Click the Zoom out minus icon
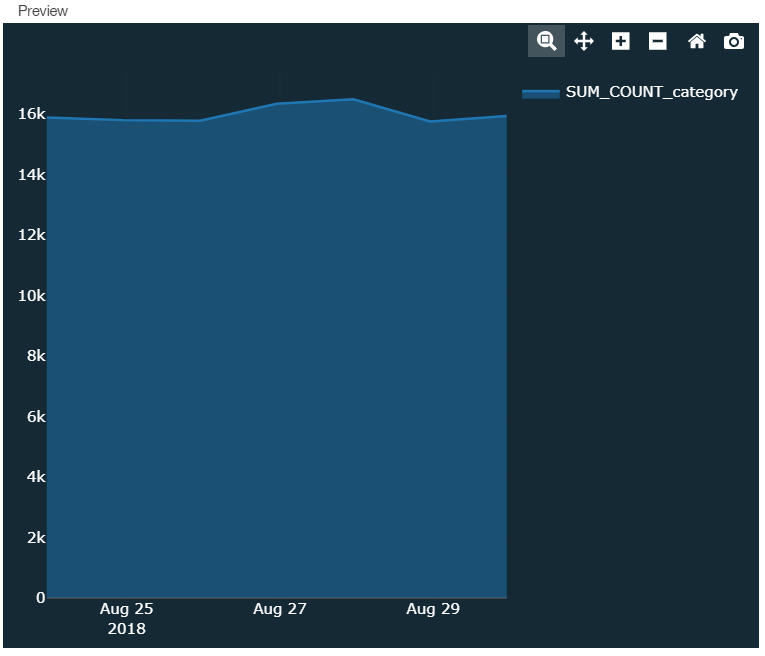Image resolution: width=765 pixels, height=656 pixels. pyautogui.click(x=657, y=41)
